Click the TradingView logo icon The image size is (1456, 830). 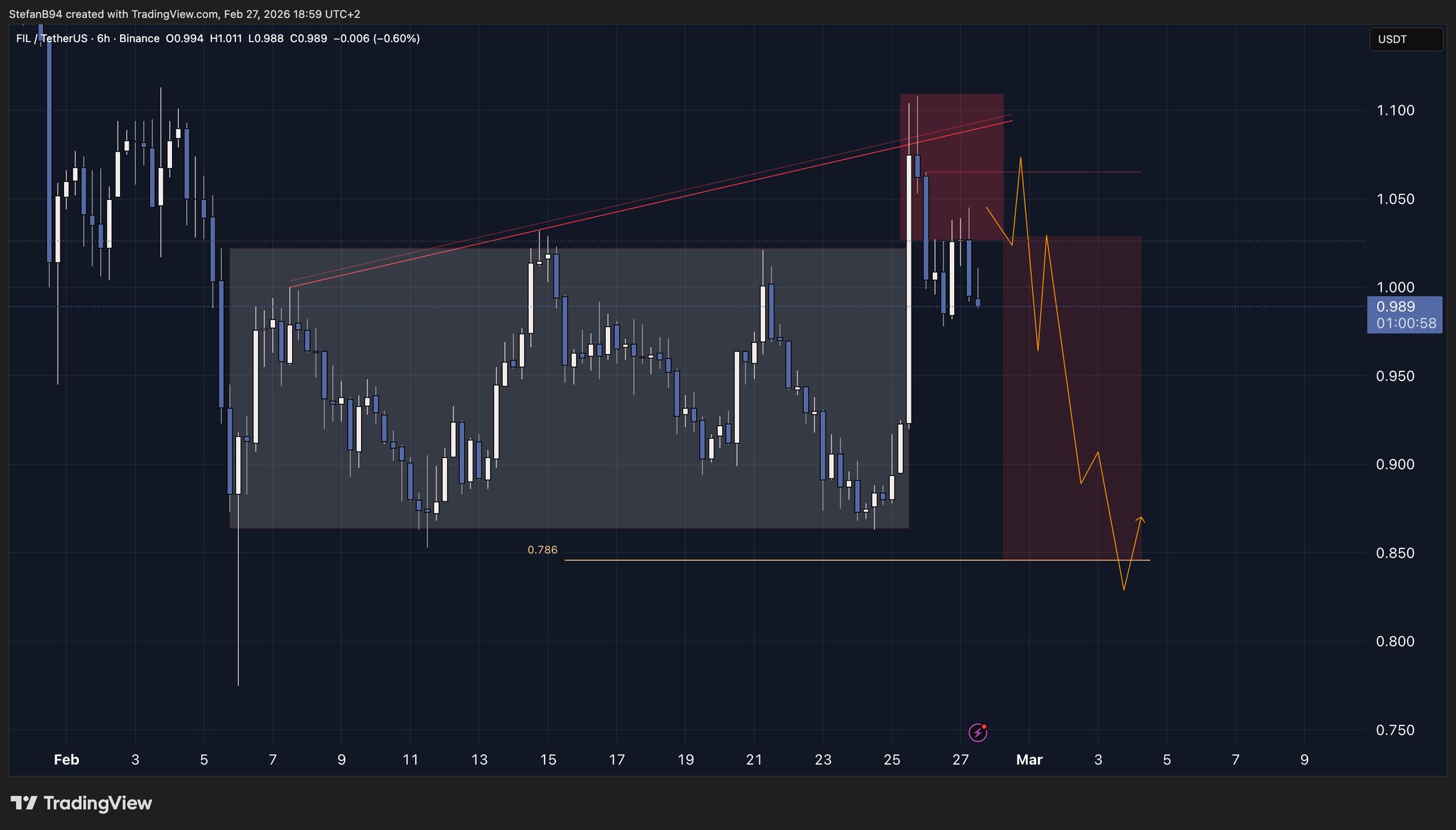click(24, 803)
